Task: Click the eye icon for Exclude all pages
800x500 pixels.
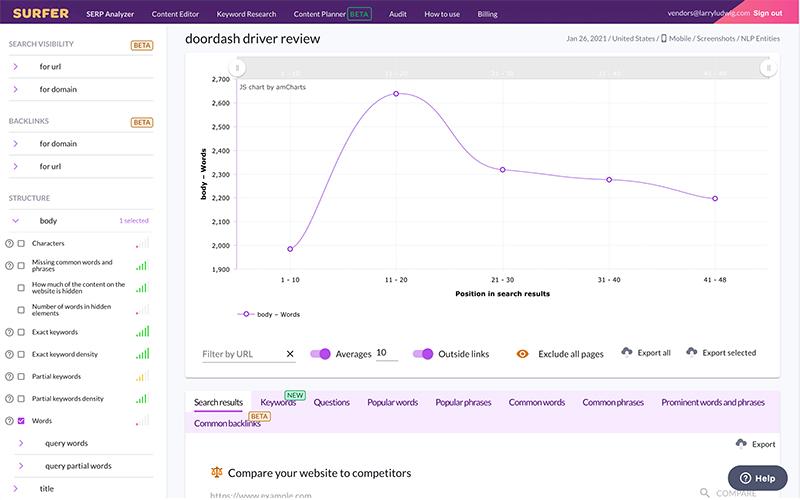Action: (x=522, y=354)
